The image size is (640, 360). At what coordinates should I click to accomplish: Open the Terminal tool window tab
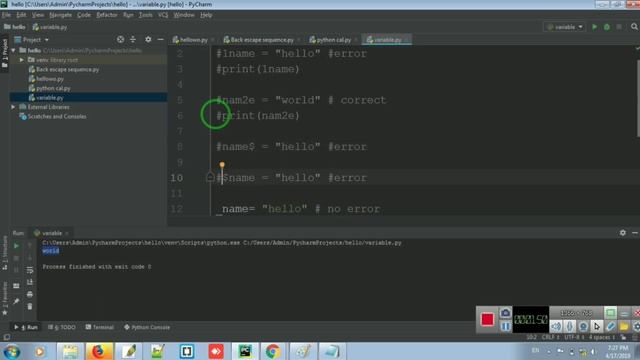[100, 327]
